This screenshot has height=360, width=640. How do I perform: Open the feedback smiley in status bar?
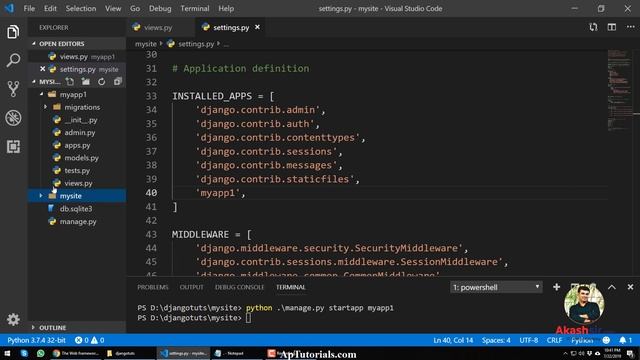point(606,340)
